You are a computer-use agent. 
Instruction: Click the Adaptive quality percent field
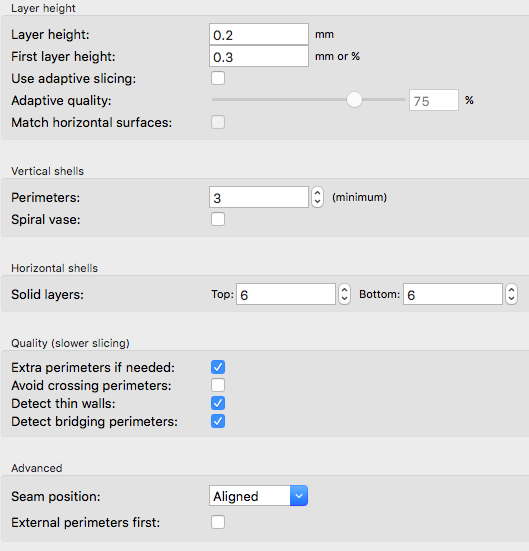tap(434, 100)
